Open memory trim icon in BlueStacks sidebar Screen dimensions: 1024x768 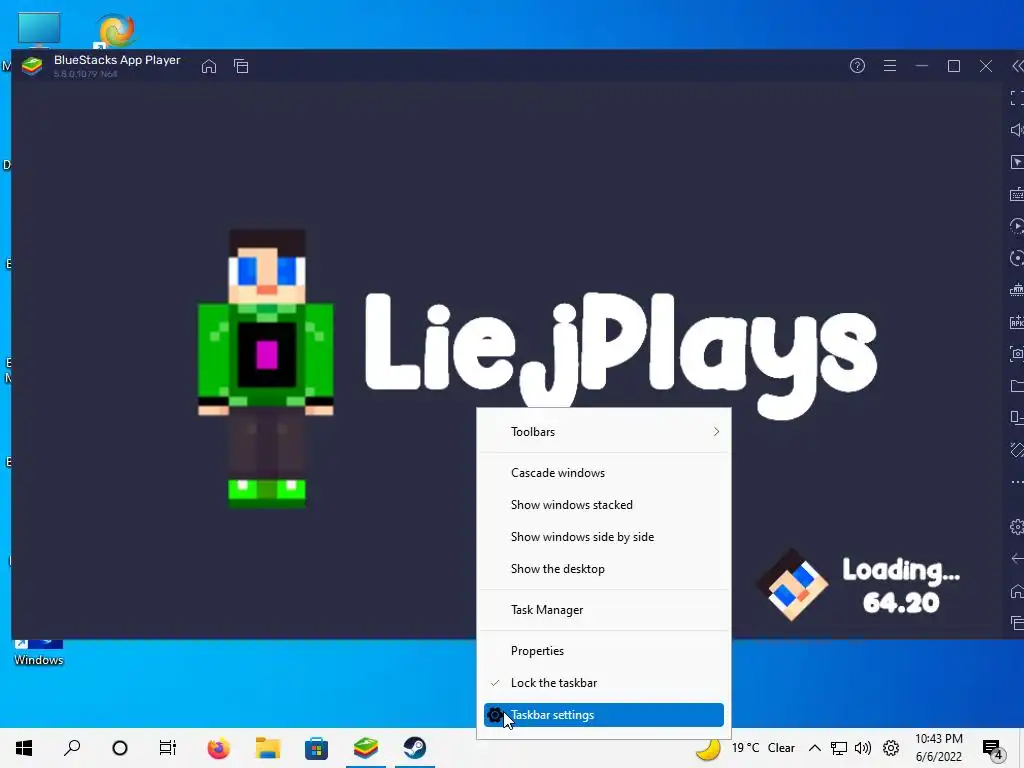pyautogui.click(x=1017, y=290)
